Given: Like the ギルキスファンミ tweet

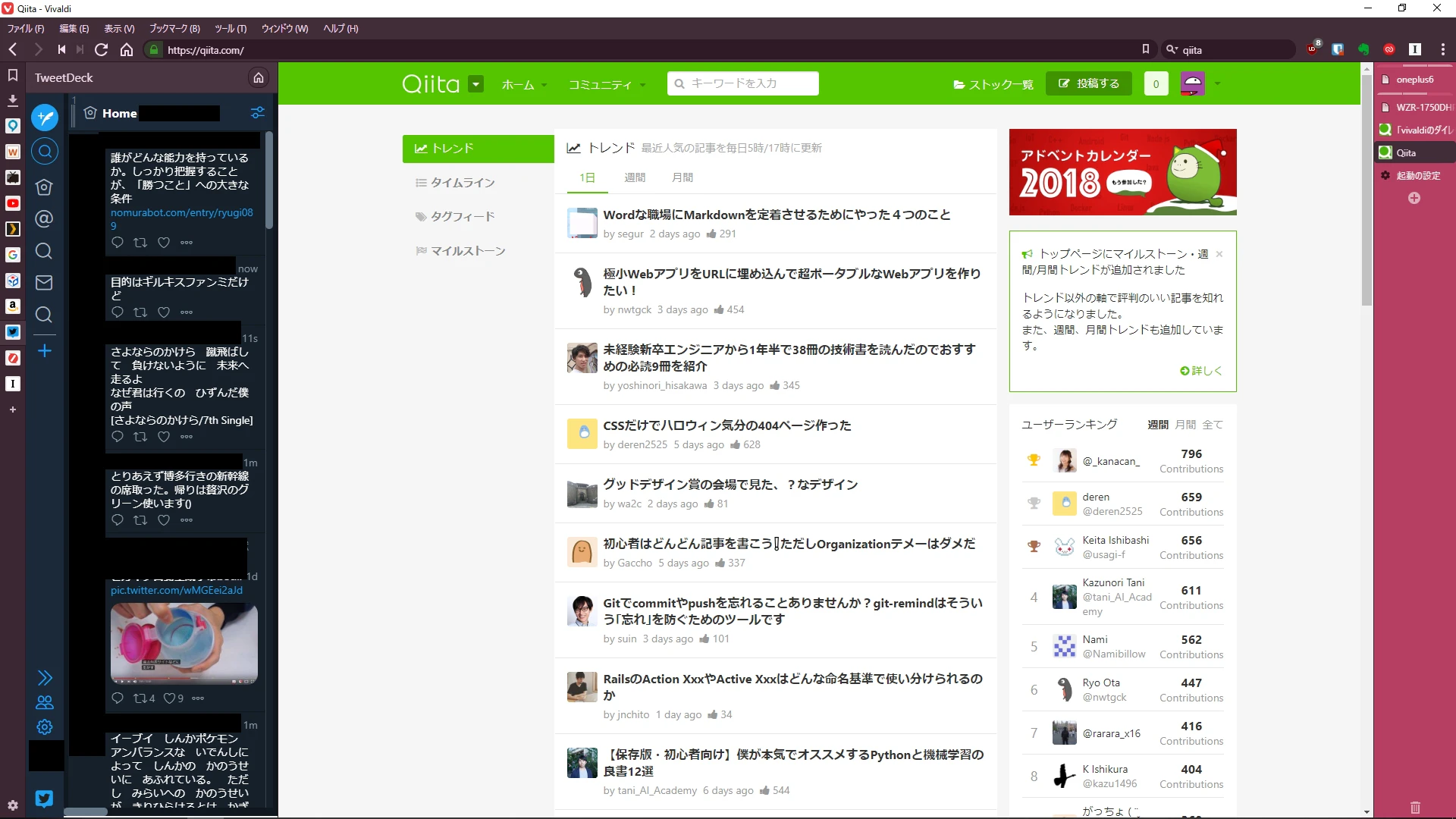Looking at the screenshot, I should (x=164, y=312).
